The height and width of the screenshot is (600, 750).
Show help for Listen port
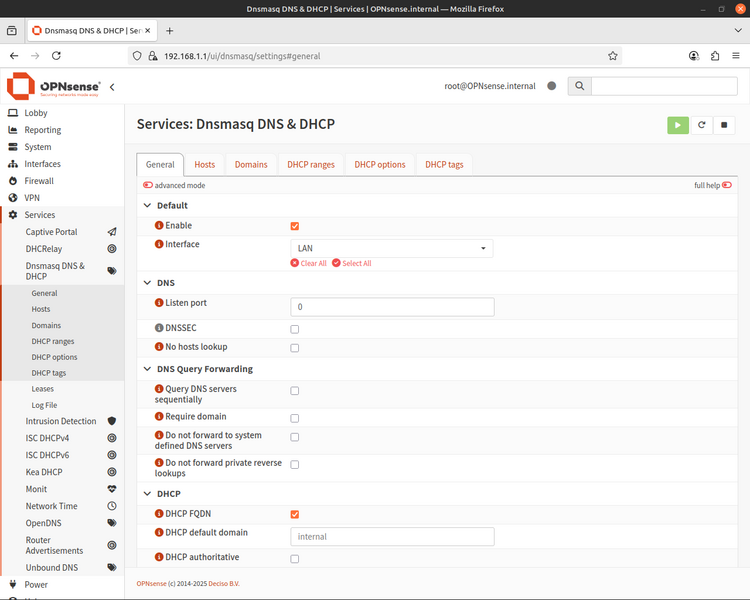159,303
